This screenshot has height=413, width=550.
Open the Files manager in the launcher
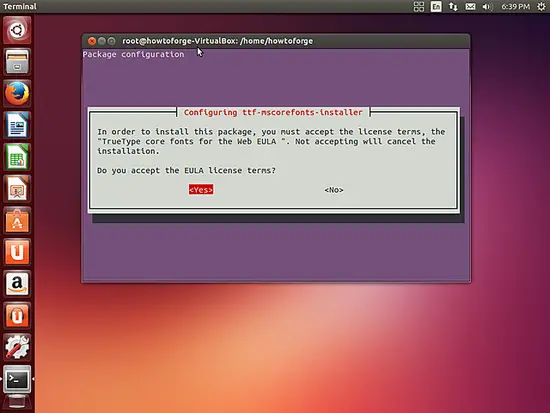[17, 61]
